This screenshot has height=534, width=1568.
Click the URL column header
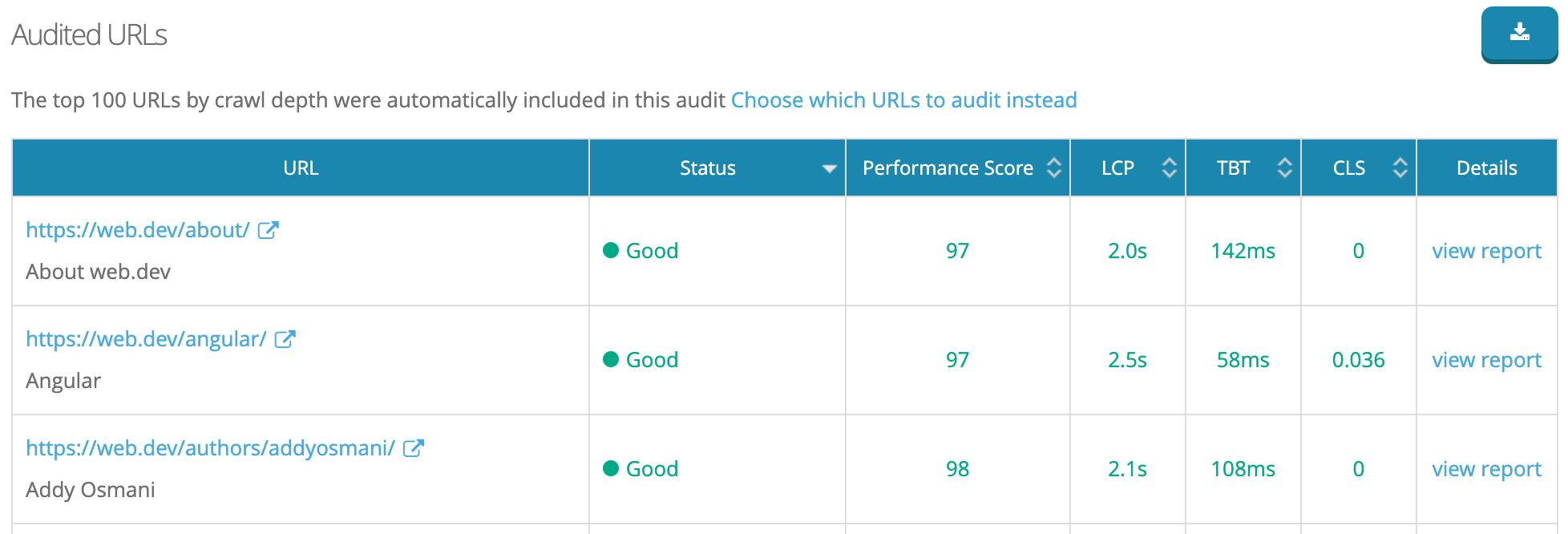301,168
